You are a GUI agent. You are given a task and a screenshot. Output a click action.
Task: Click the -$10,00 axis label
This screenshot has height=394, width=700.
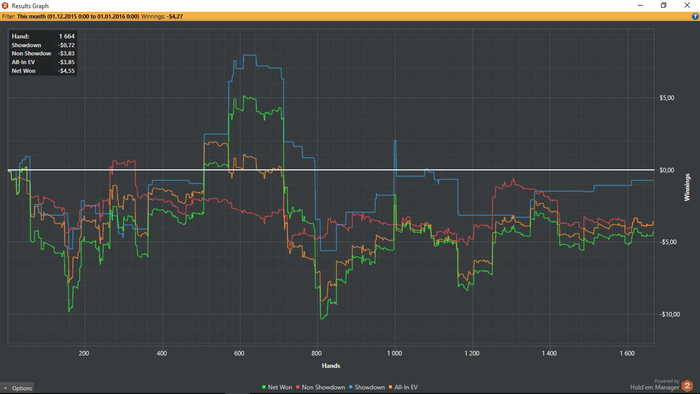click(x=670, y=314)
